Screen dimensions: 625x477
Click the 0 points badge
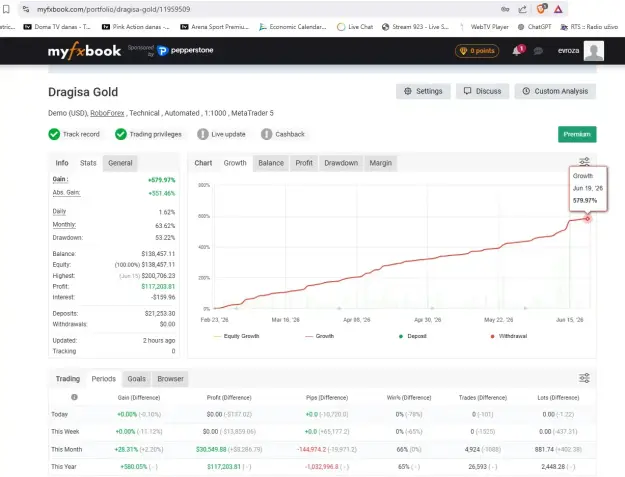click(477, 51)
